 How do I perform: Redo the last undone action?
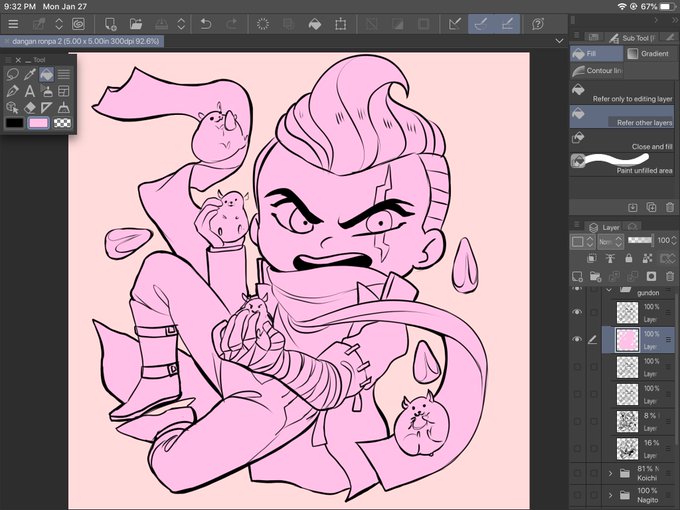point(232,24)
